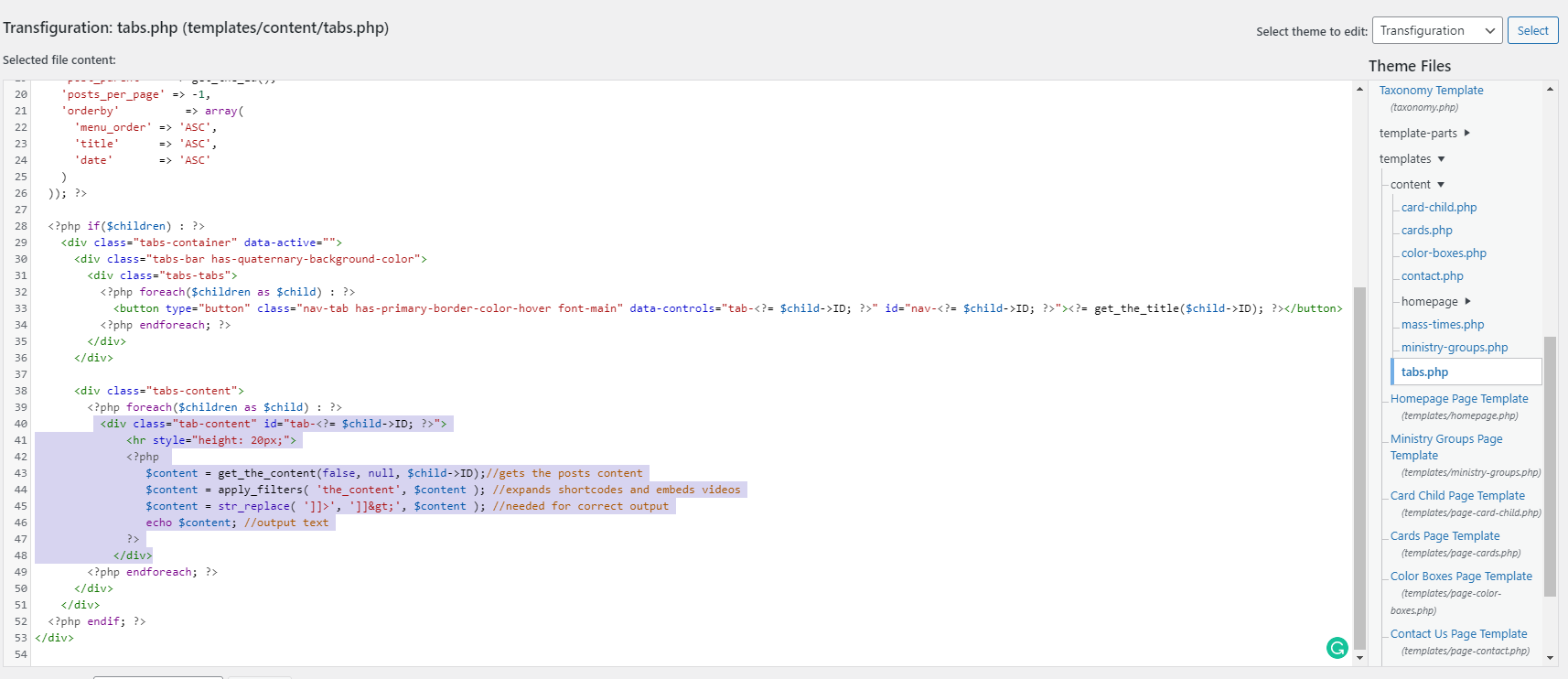1568x679 pixels.
Task: Open the Homepage Page Template
Action: pyautogui.click(x=1458, y=399)
